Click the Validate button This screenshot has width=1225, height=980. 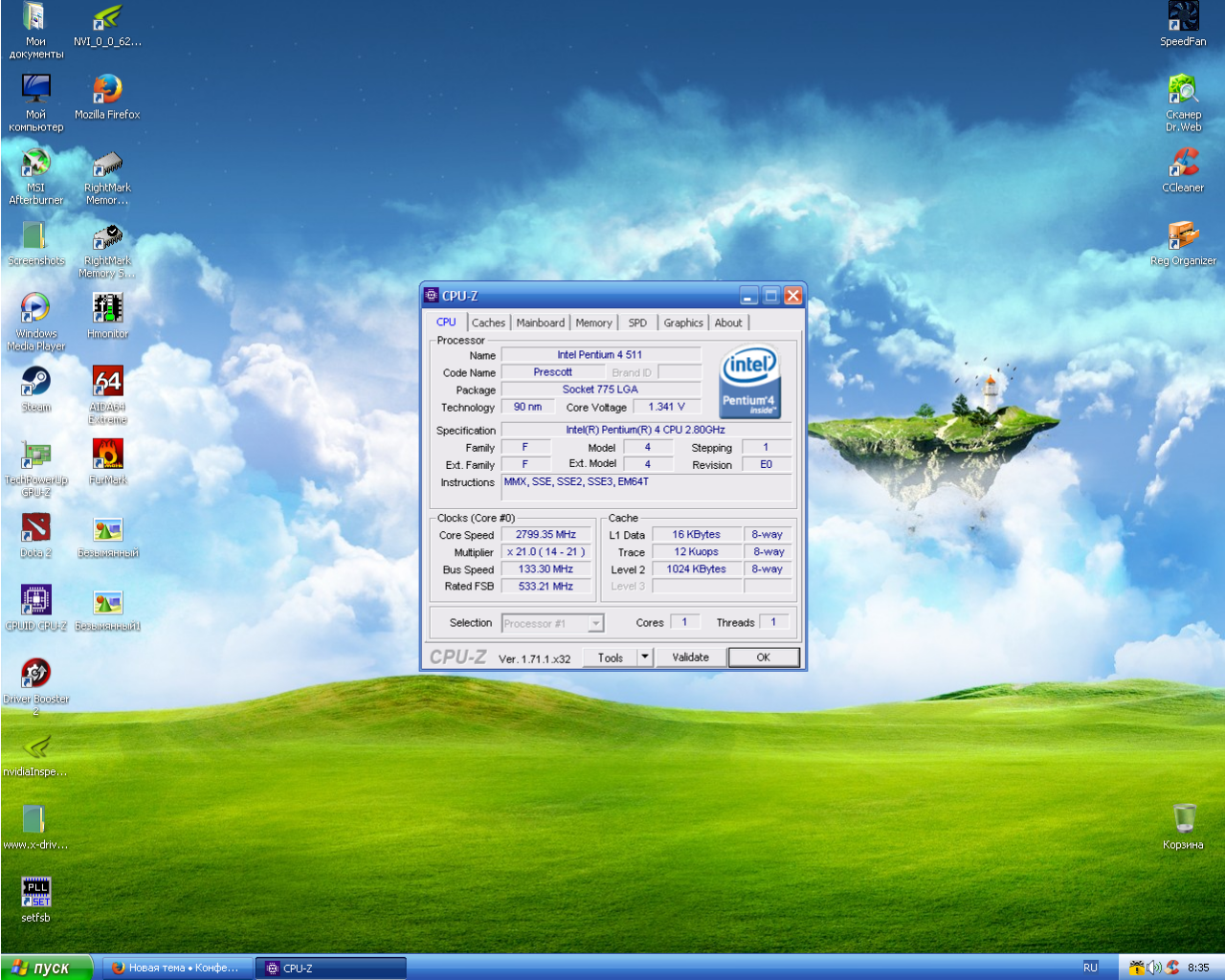pyautogui.click(x=690, y=657)
